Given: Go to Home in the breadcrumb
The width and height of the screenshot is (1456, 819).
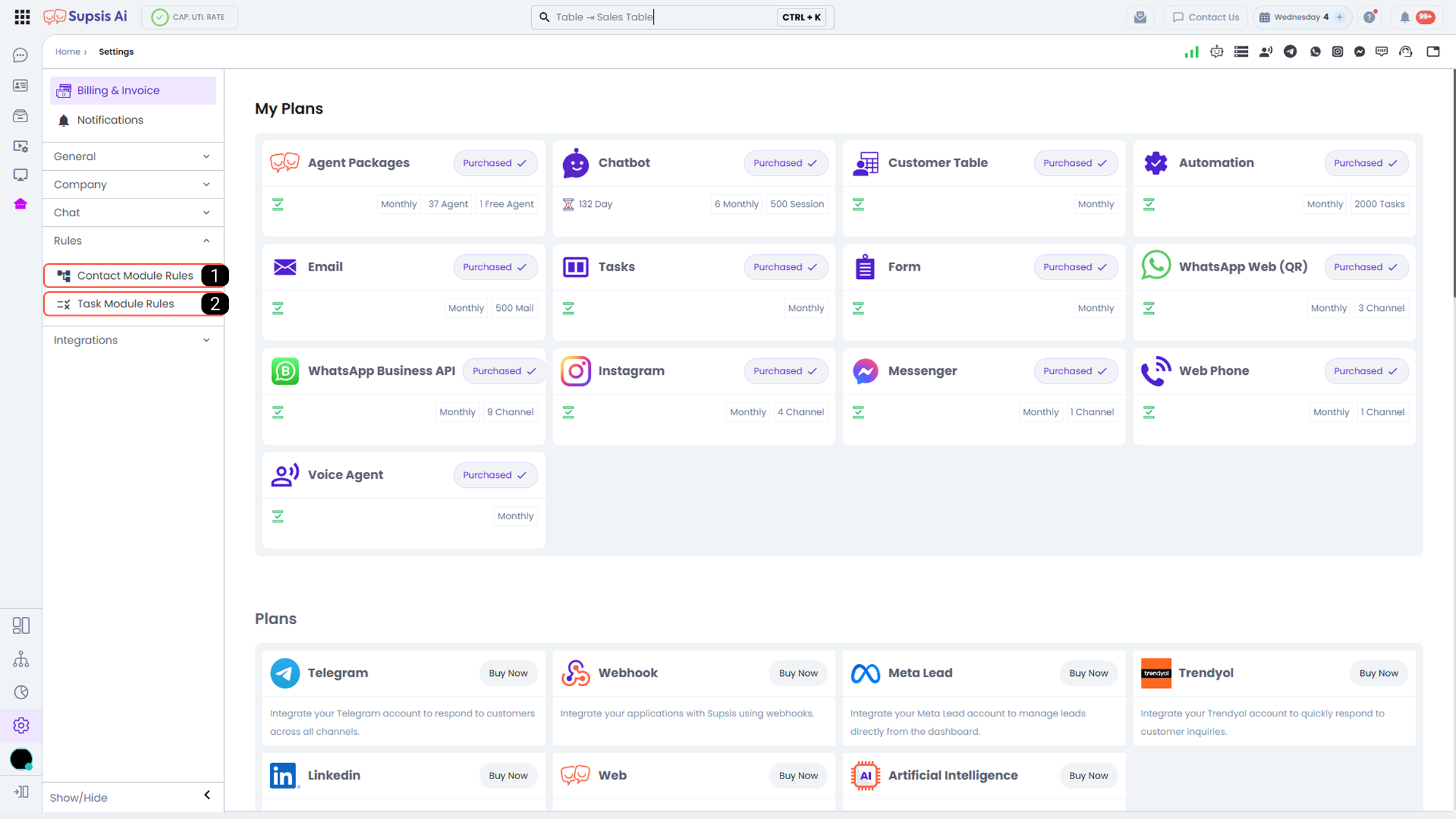Looking at the screenshot, I should point(68,52).
